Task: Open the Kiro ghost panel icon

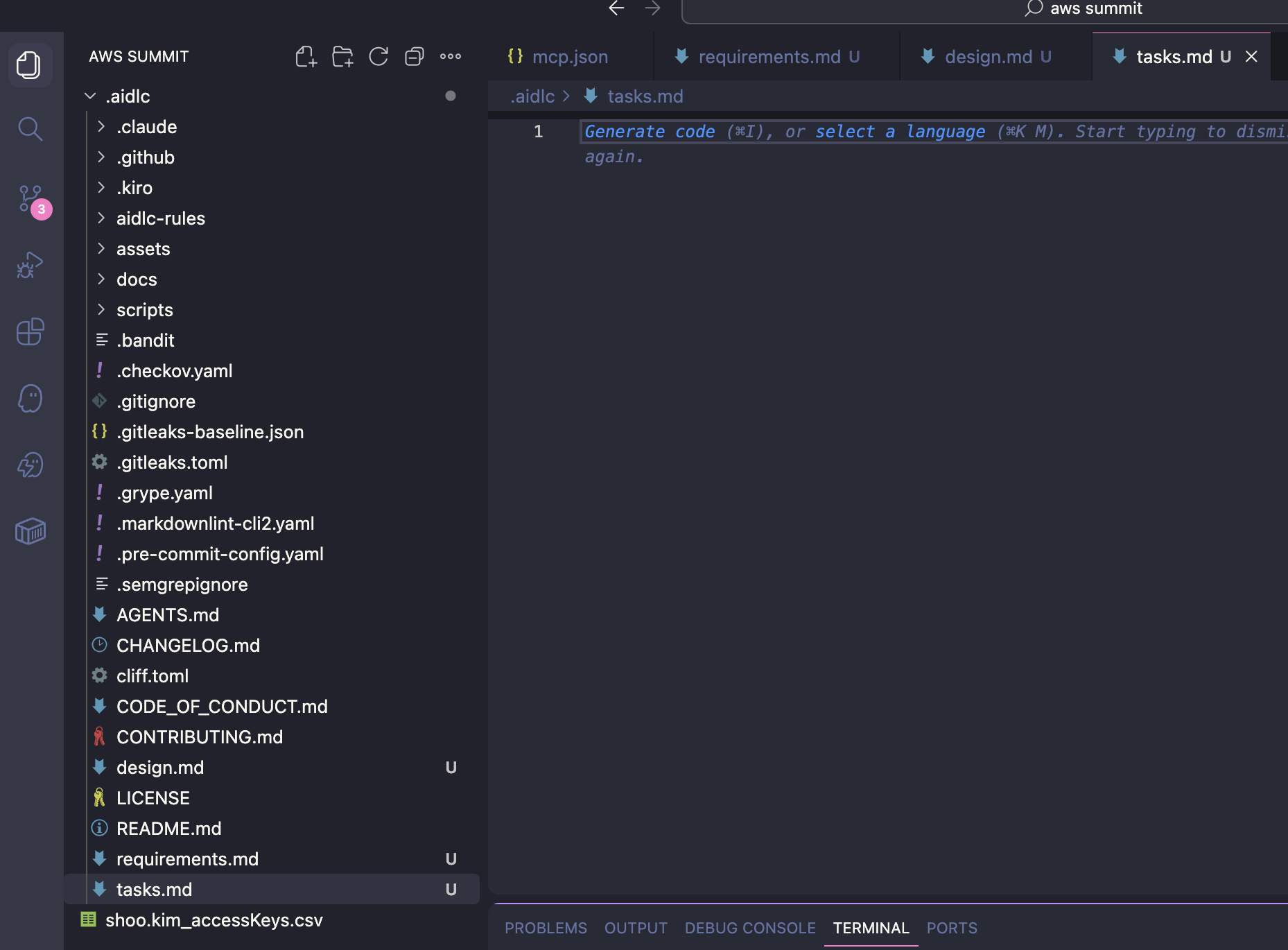Action: (31, 398)
